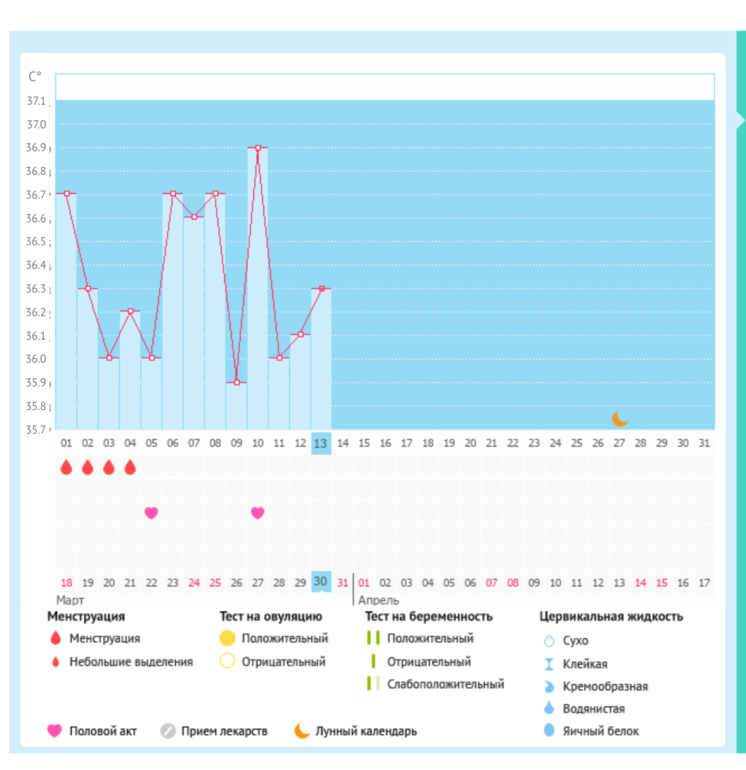Viewport: 746px width, 770px height.
Task: Select the pink heart under day 10
Action: click(257, 513)
